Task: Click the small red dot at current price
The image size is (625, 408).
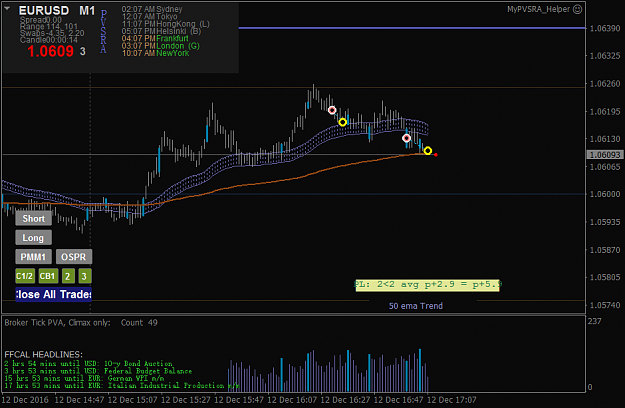Action: coord(436,155)
